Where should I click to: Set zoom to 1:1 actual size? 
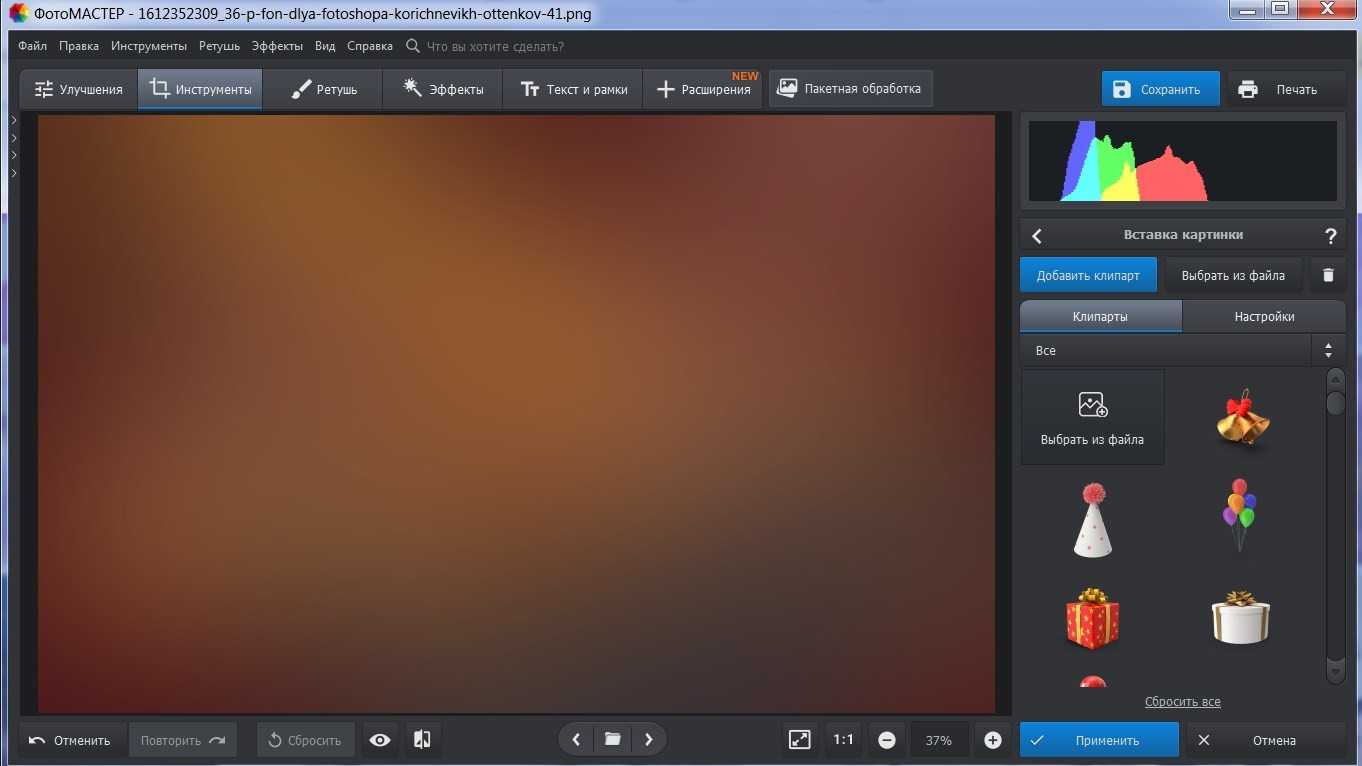843,740
